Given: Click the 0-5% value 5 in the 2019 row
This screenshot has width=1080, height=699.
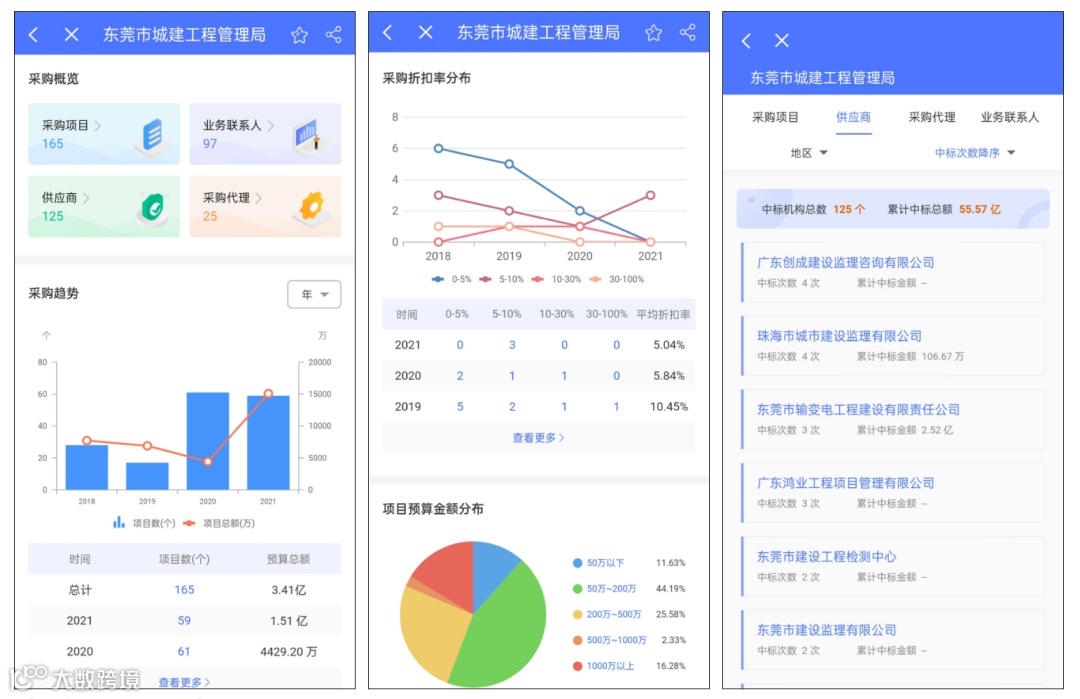Looking at the screenshot, I should click(x=460, y=407).
